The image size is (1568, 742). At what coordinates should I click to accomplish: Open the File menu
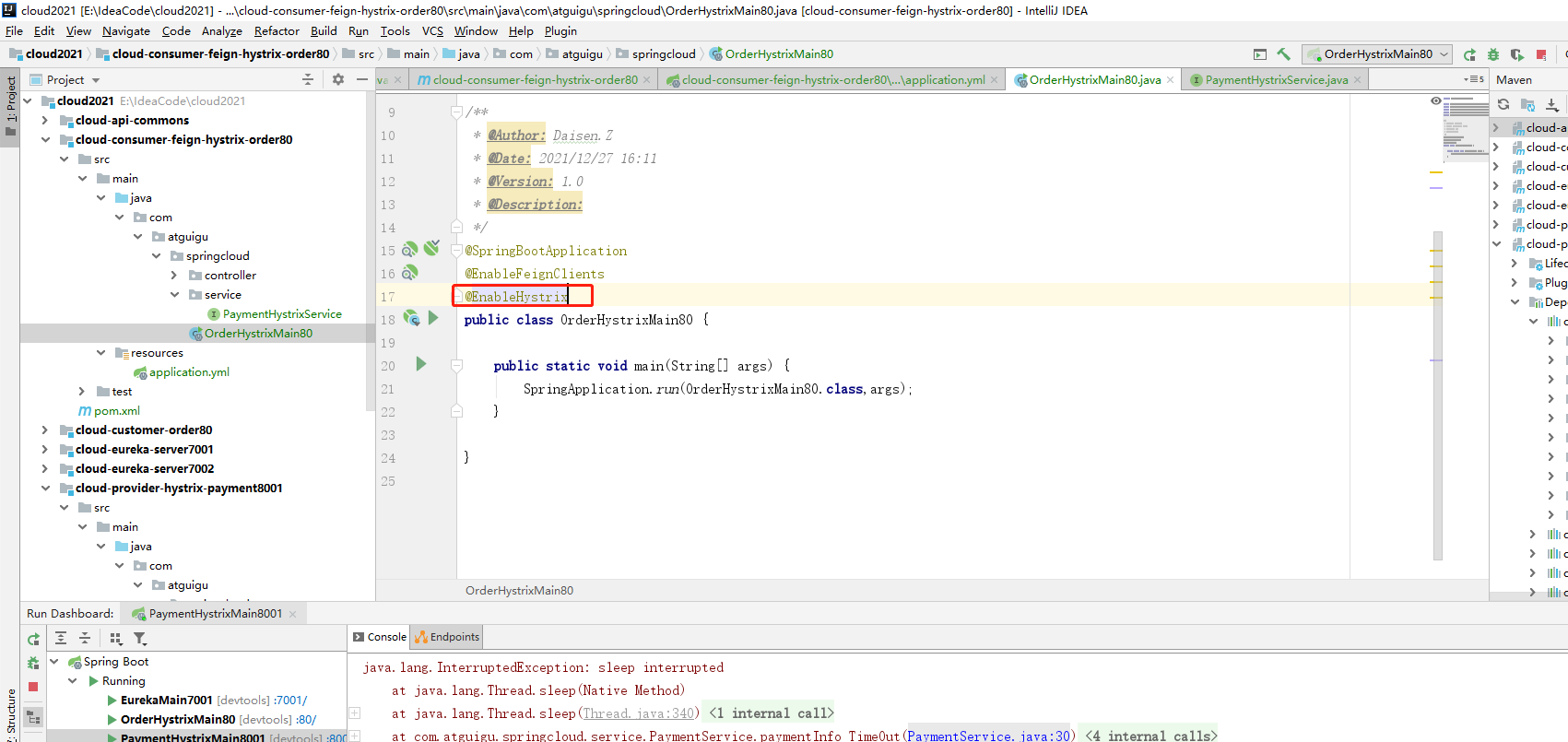(x=14, y=30)
